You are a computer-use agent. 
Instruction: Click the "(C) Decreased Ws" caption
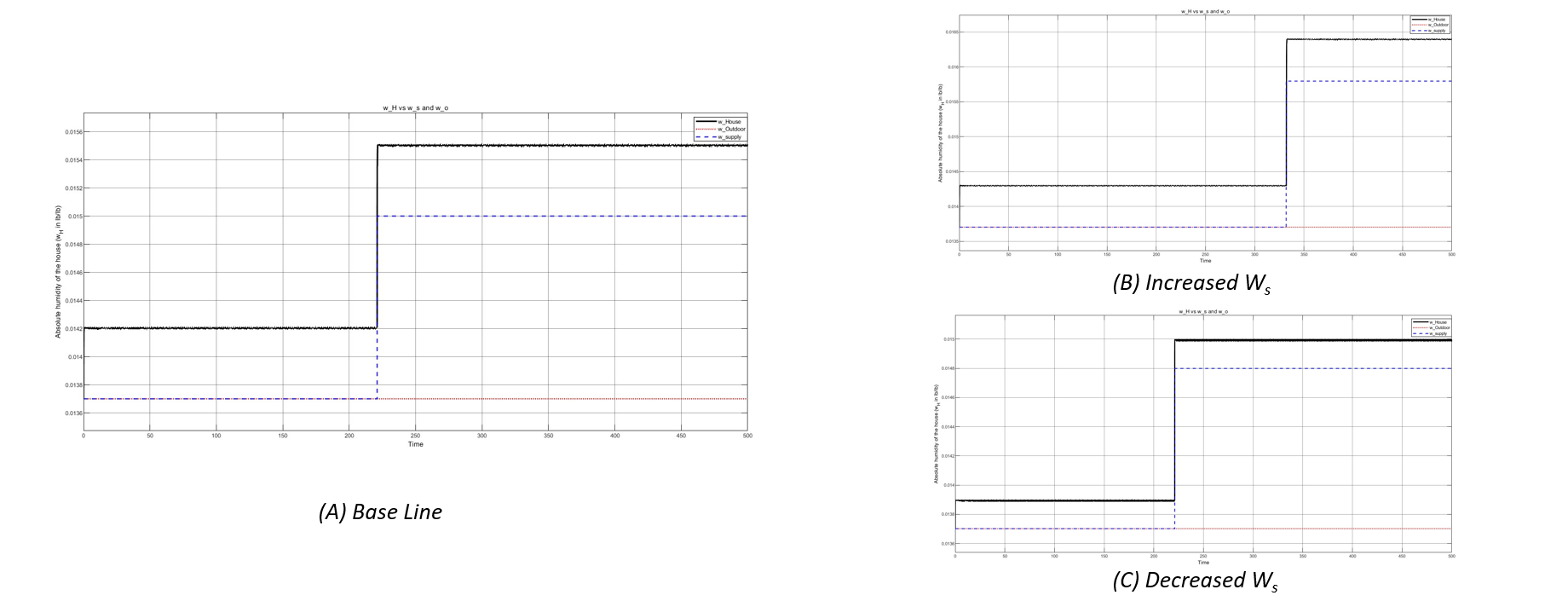click(1195, 581)
